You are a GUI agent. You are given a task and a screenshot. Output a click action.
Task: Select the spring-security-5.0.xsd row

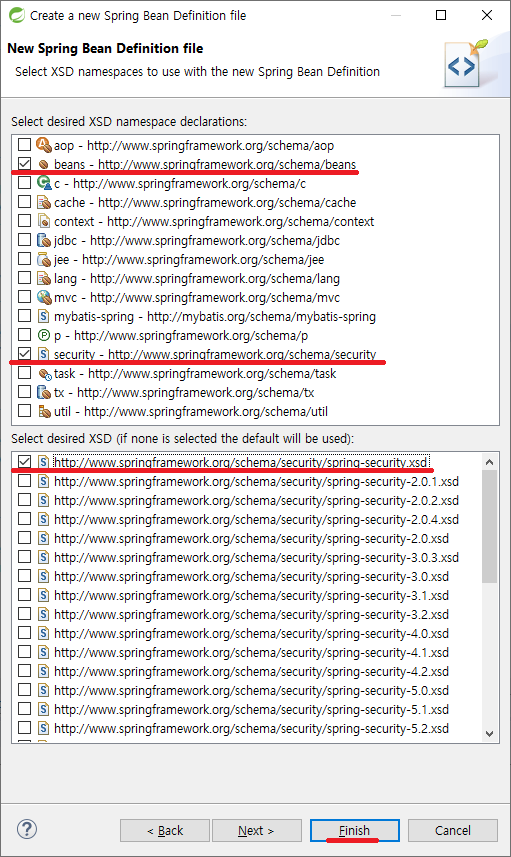pos(251,691)
